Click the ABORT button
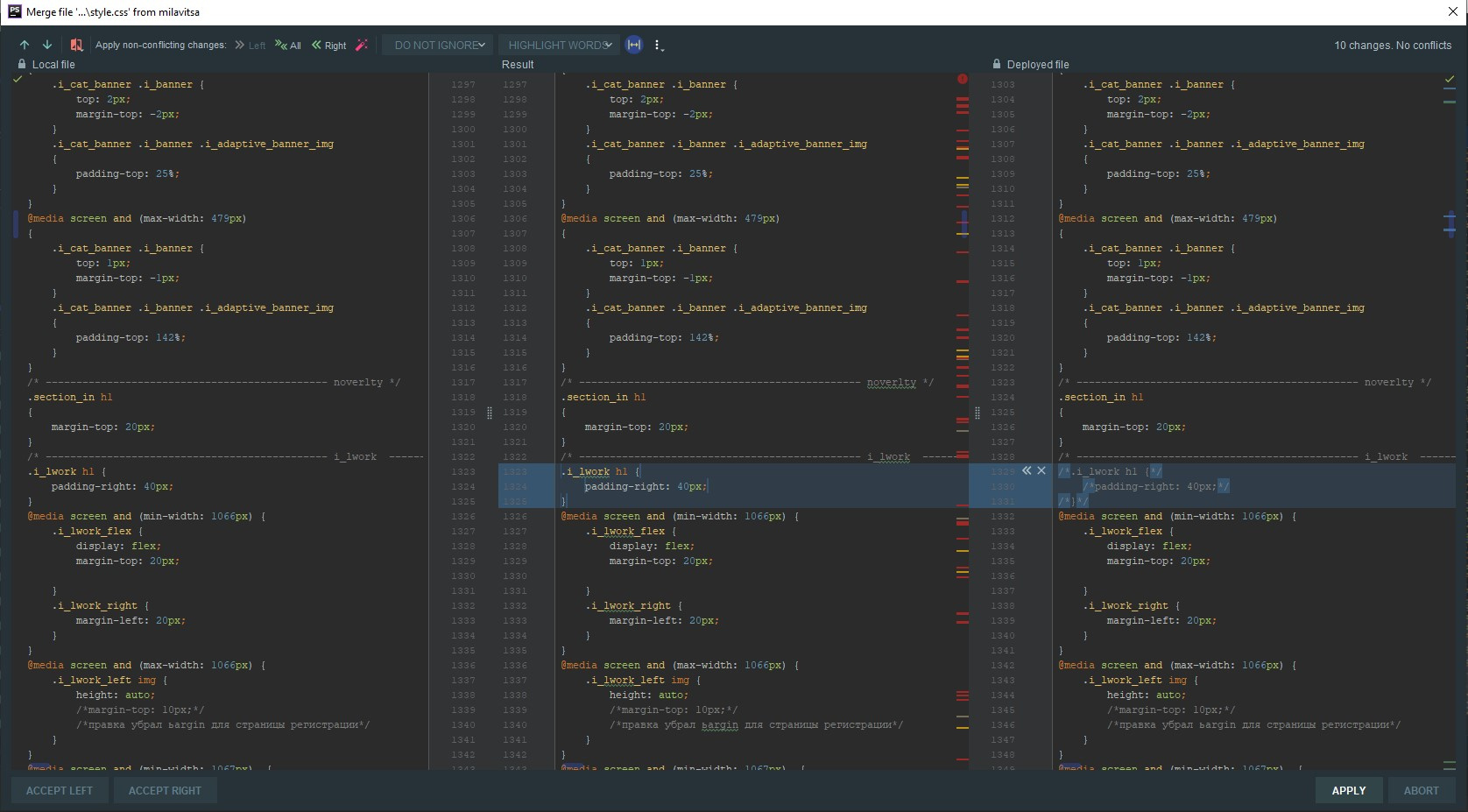The height and width of the screenshot is (812, 1468). [x=1421, y=790]
